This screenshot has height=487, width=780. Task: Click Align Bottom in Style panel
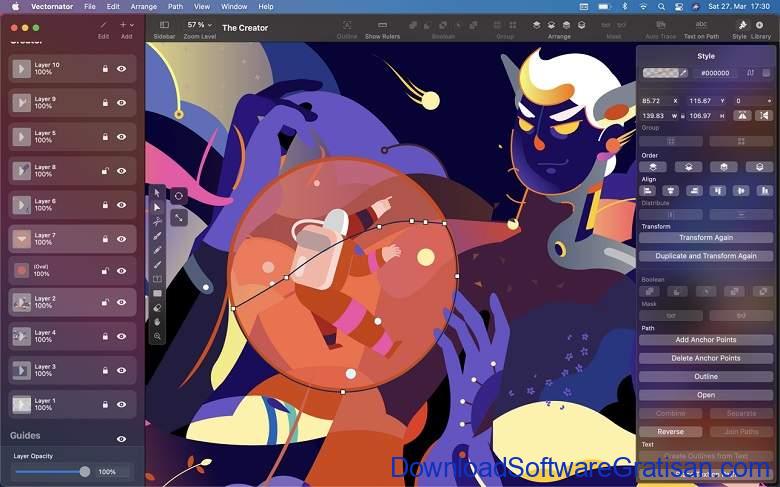click(765, 191)
